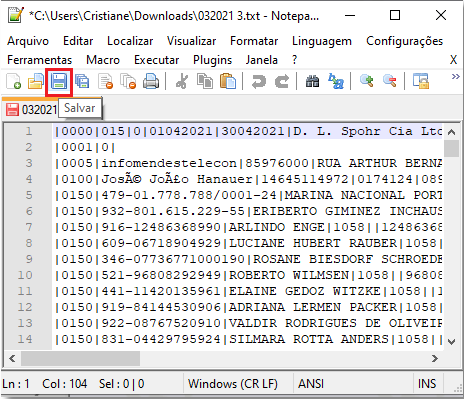The width and height of the screenshot is (464, 399).
Task: Create a new file with toolbar icon
Action: point(14,81)
